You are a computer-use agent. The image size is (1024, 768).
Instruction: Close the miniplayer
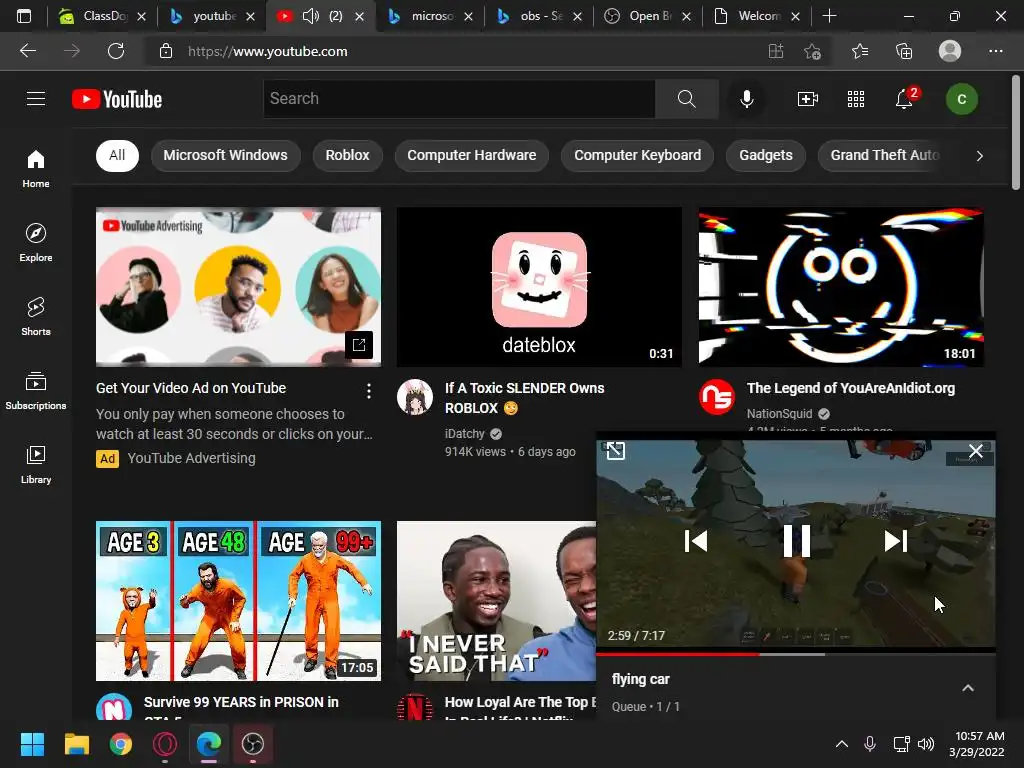click(x=976, y=451)
